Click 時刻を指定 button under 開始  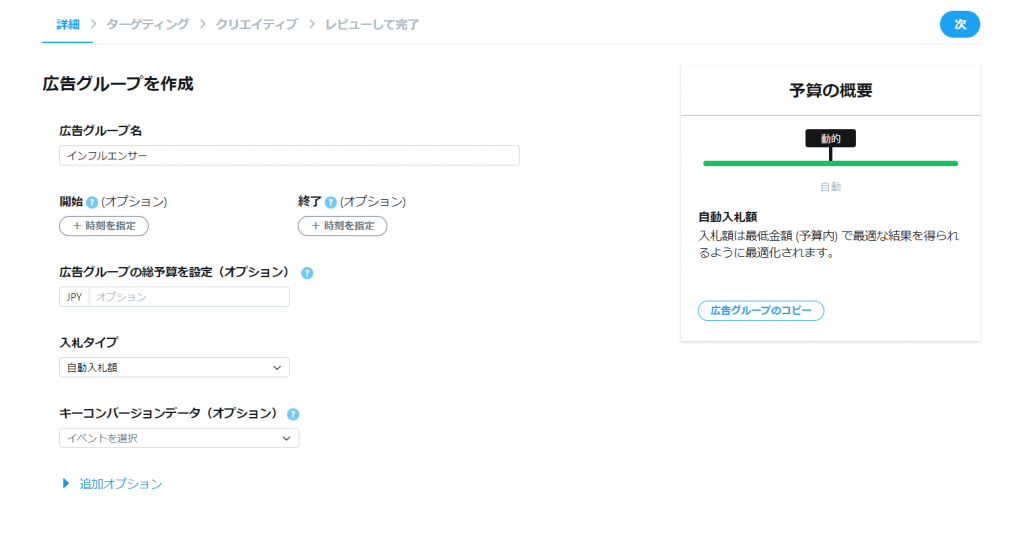coord(104,226)
